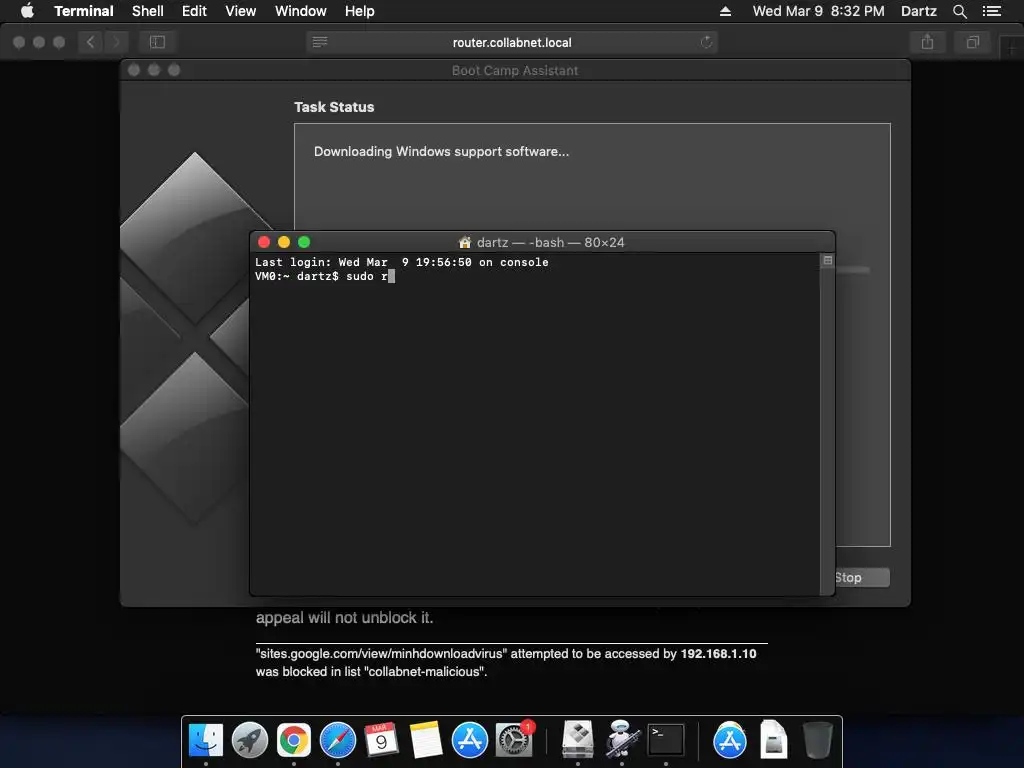Click the Safari forward arrow

click(116, 42)
